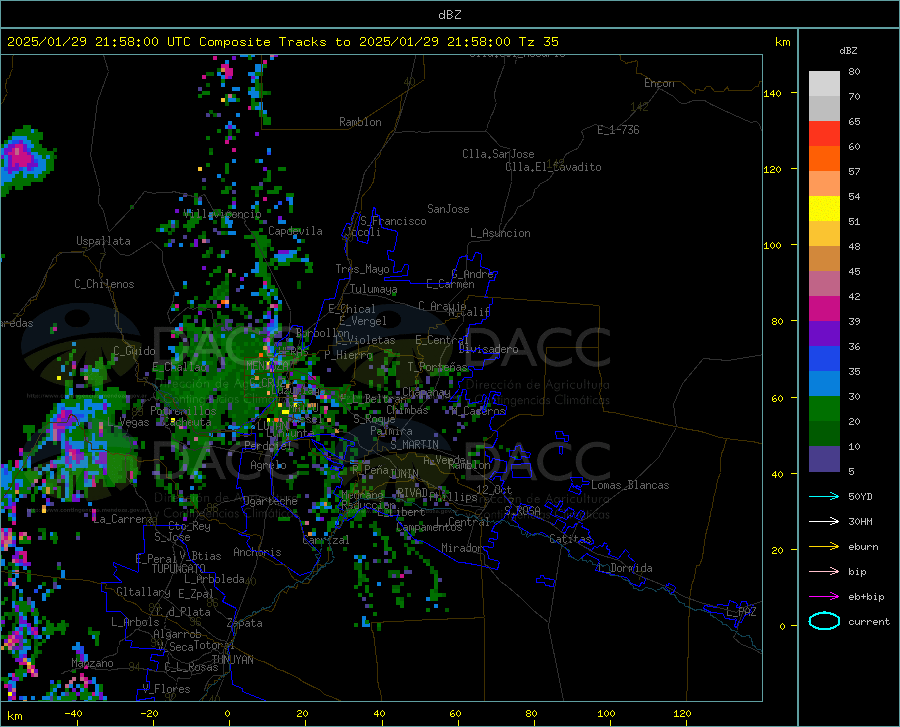This screenshot has height=727, width=900.
Task: Click the y-axis tick label 140
Action: click(x=772, y=93)
